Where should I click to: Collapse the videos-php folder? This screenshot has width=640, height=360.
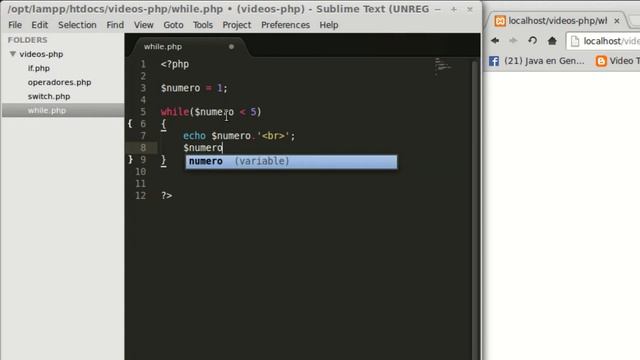click(13, 54)
